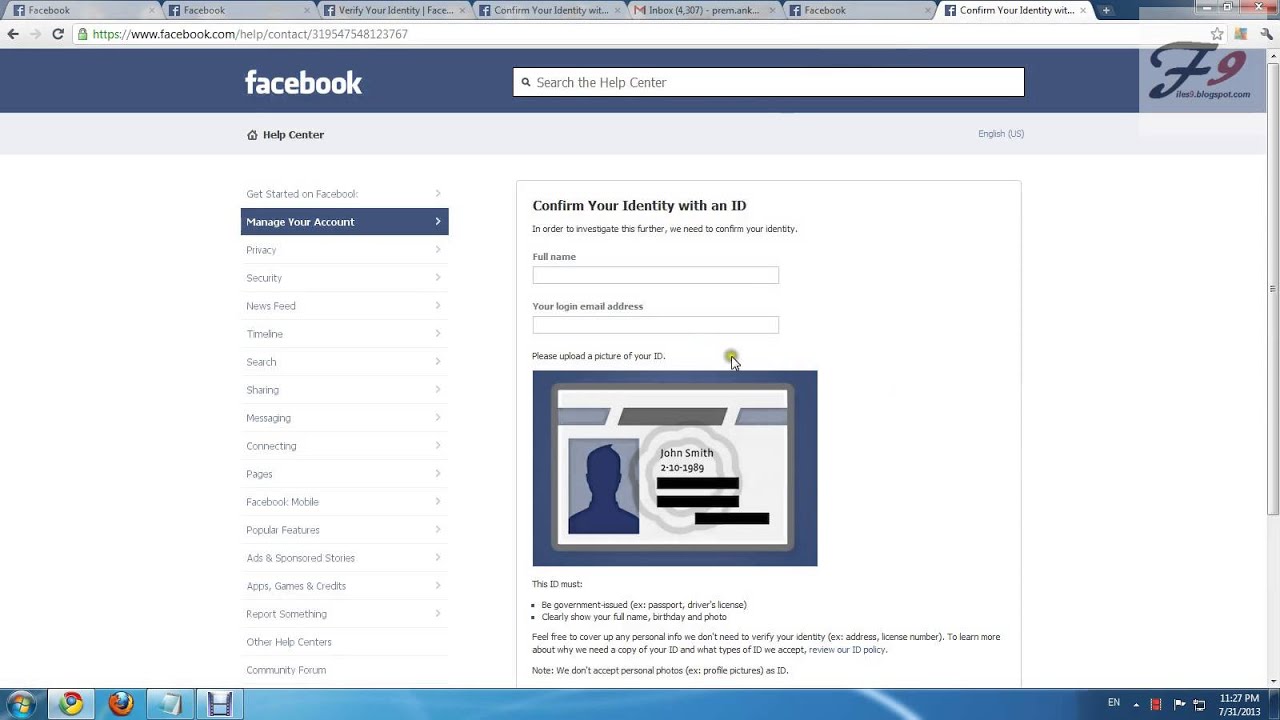Expand the News Feed help section
1280x720 pixels.
[x=344, y=306]
